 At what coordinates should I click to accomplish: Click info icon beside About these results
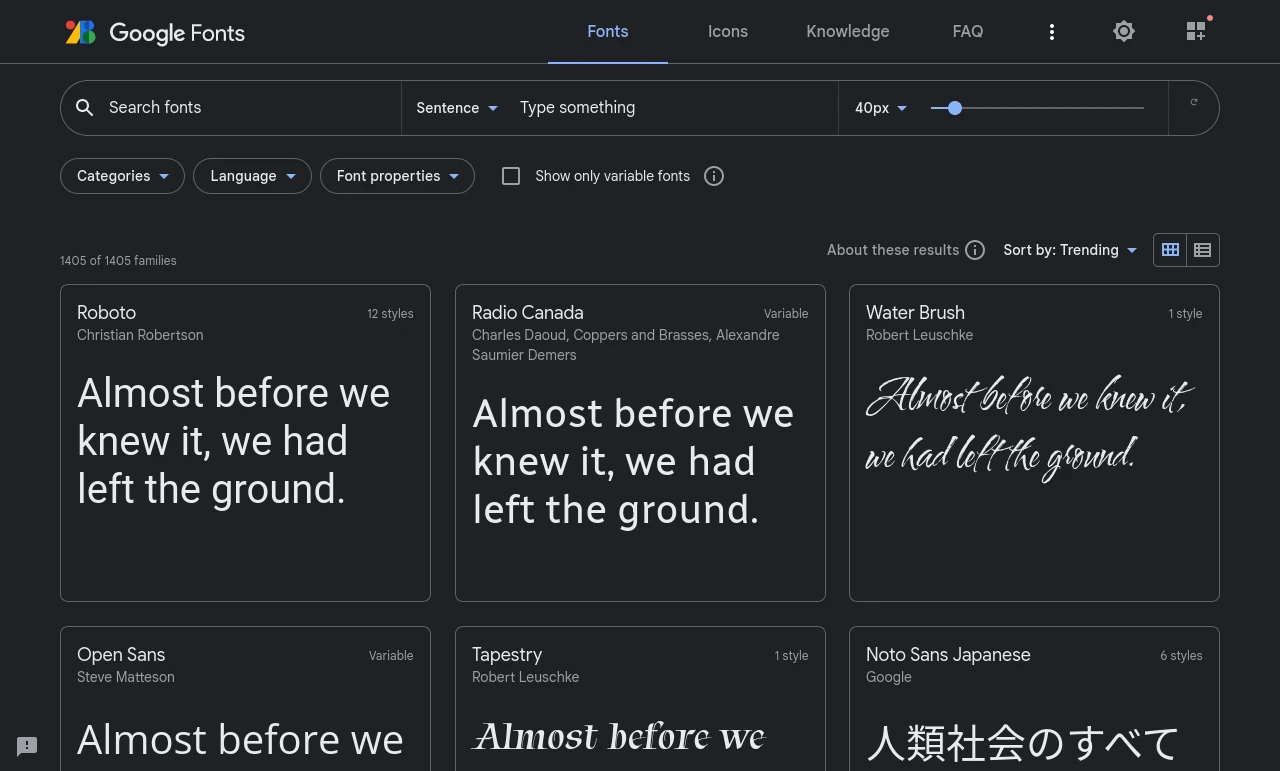point(975,250)
